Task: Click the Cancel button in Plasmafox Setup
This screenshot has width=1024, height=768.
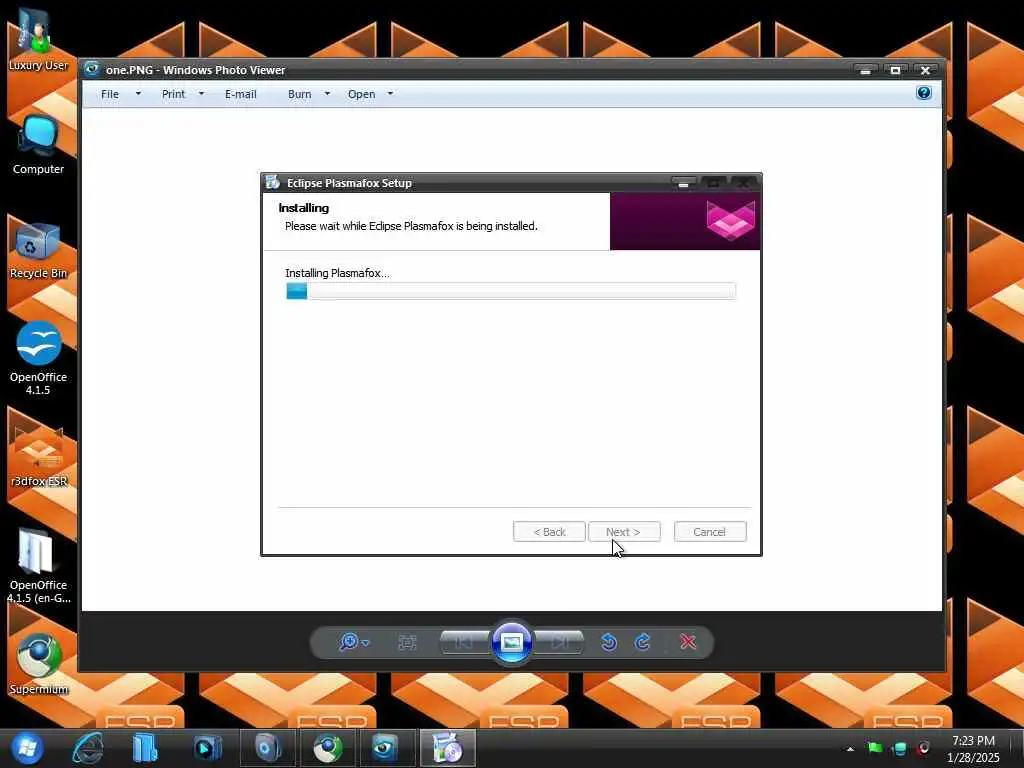Action: tap(710, 532)
